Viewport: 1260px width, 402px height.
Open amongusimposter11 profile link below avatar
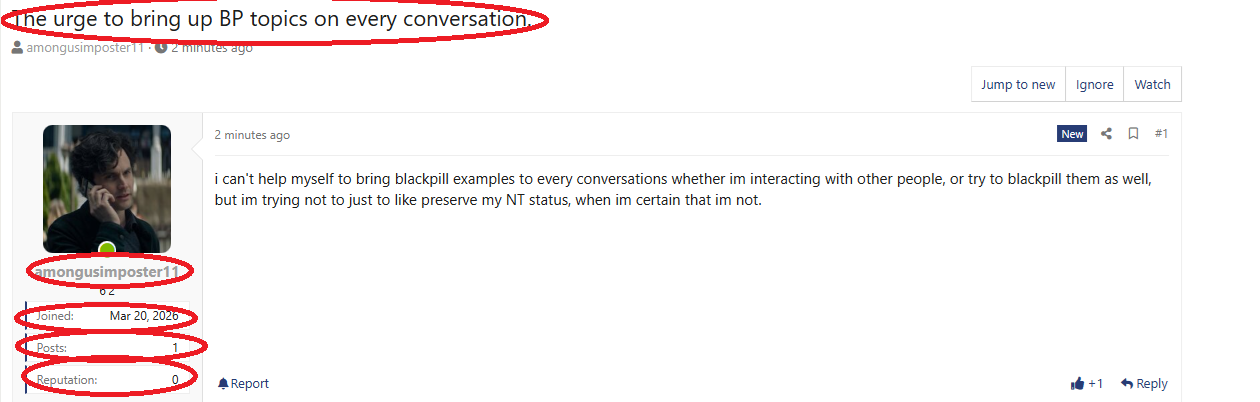[x=106, y=272]
